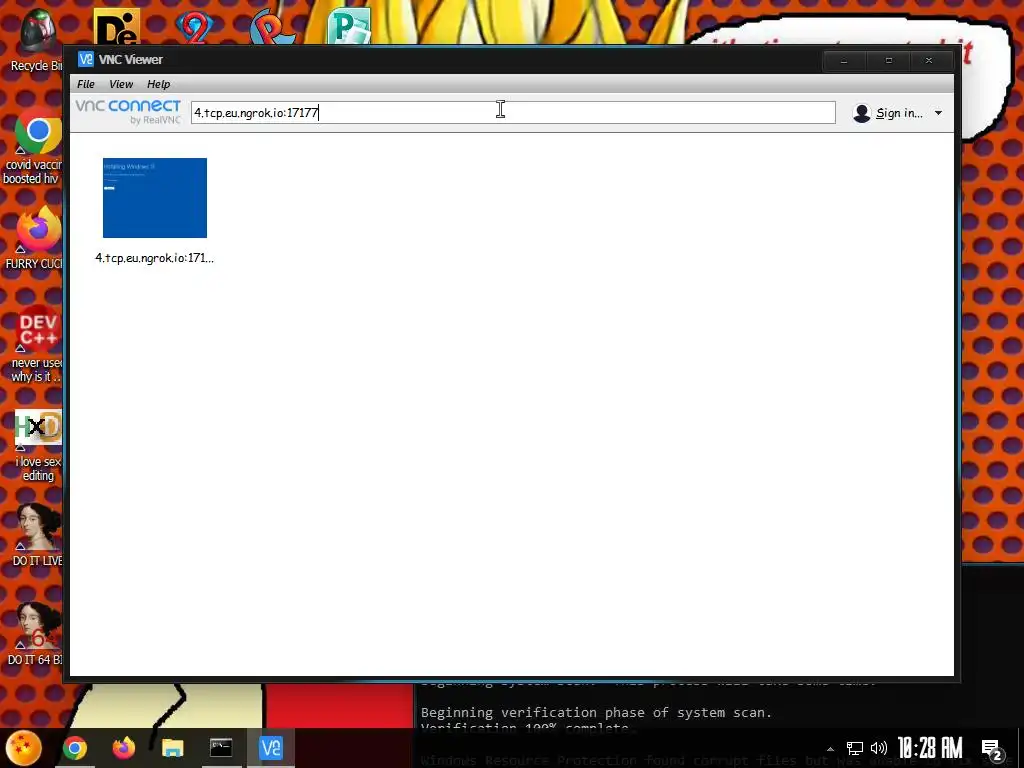Open the notification center icon
The height and width of the screenshot is (768, 1024).
click(x=992, y=750)
